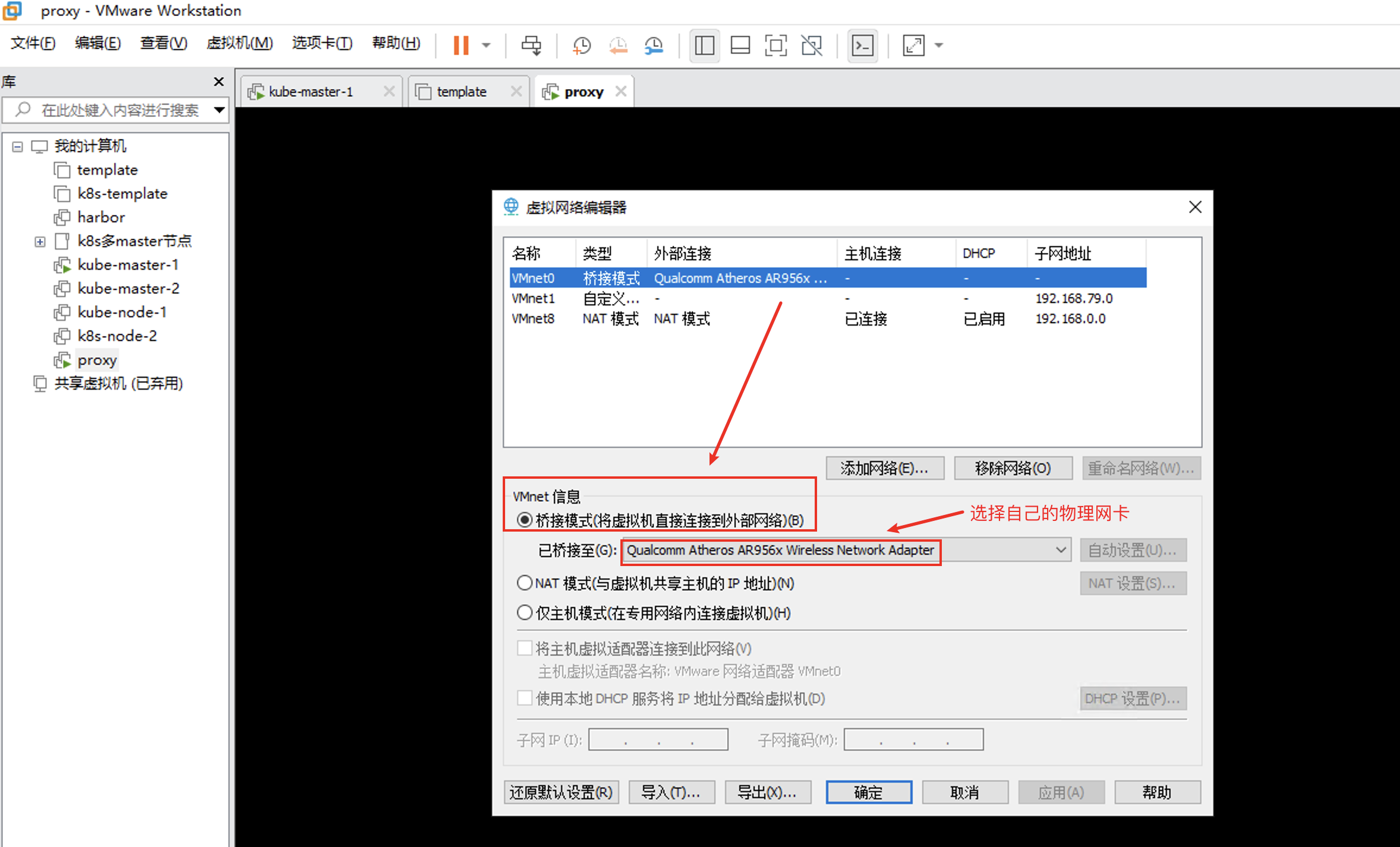The width and height of the screenshot is (1400, 847).
Task: Select kube-master-2 in the library tree
Action: (128, 289)
